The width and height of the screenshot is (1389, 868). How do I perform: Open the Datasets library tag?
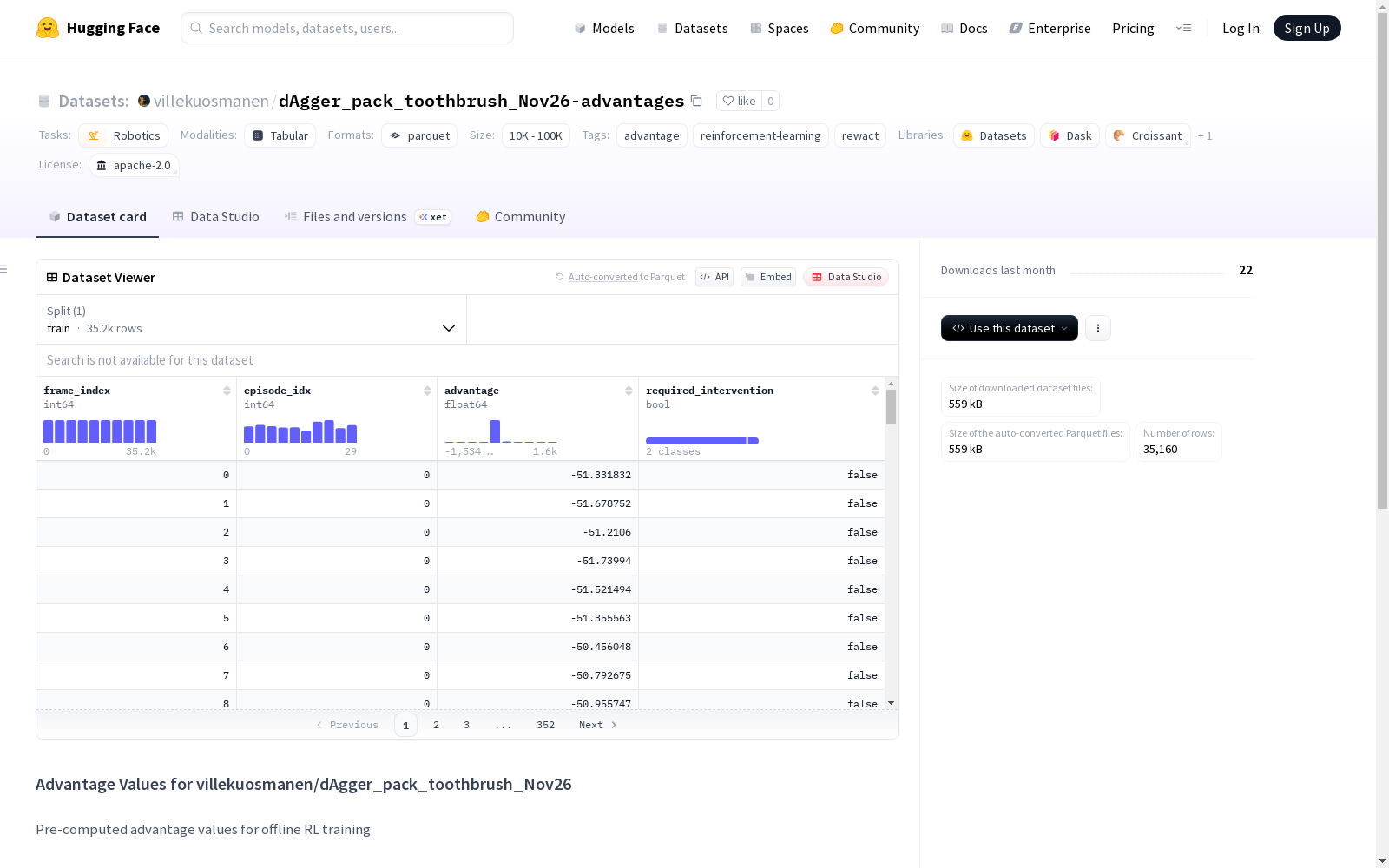pyautogui.click(x=994, y=135)
